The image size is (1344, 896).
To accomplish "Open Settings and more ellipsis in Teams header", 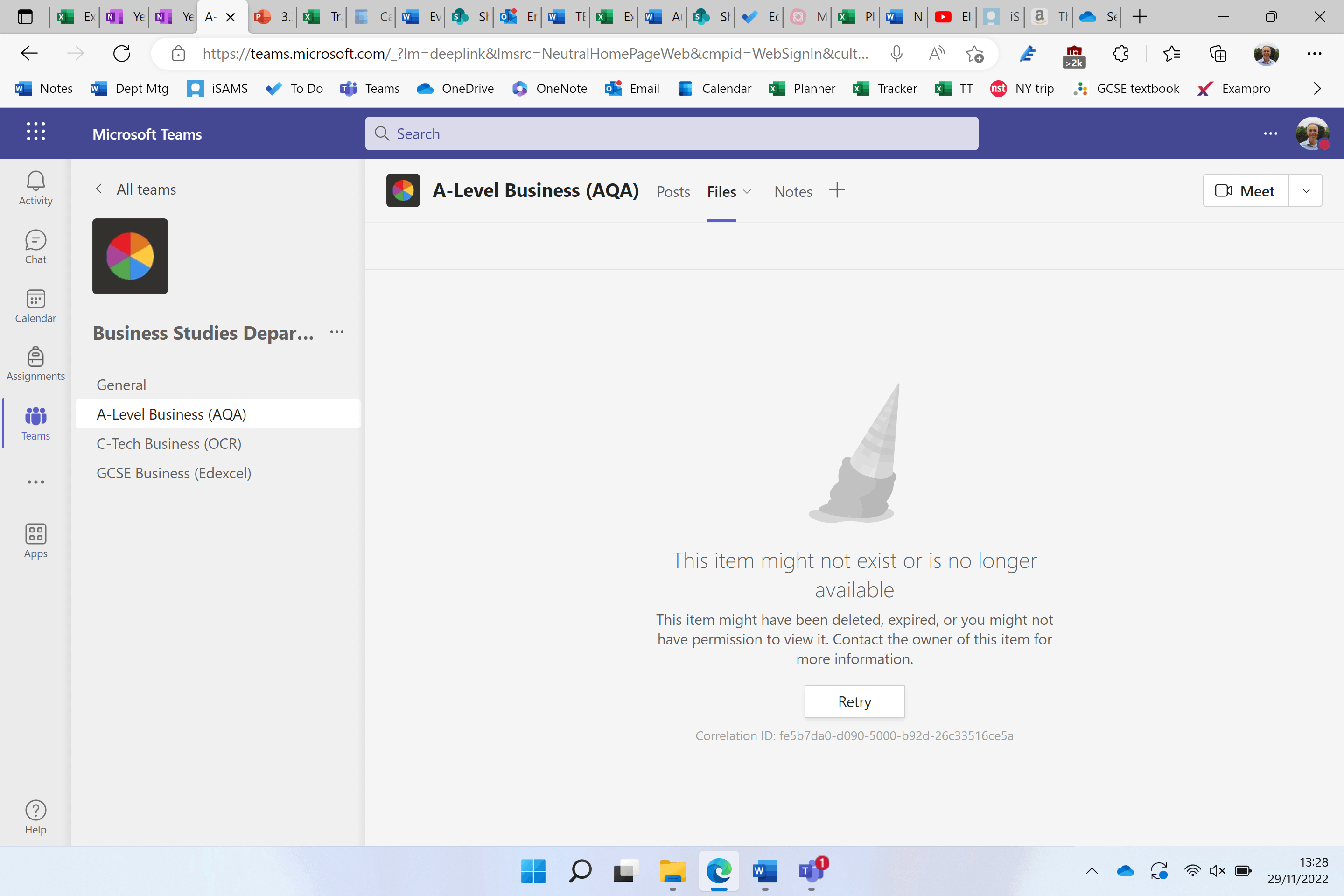I will (x=1270, y=134).
